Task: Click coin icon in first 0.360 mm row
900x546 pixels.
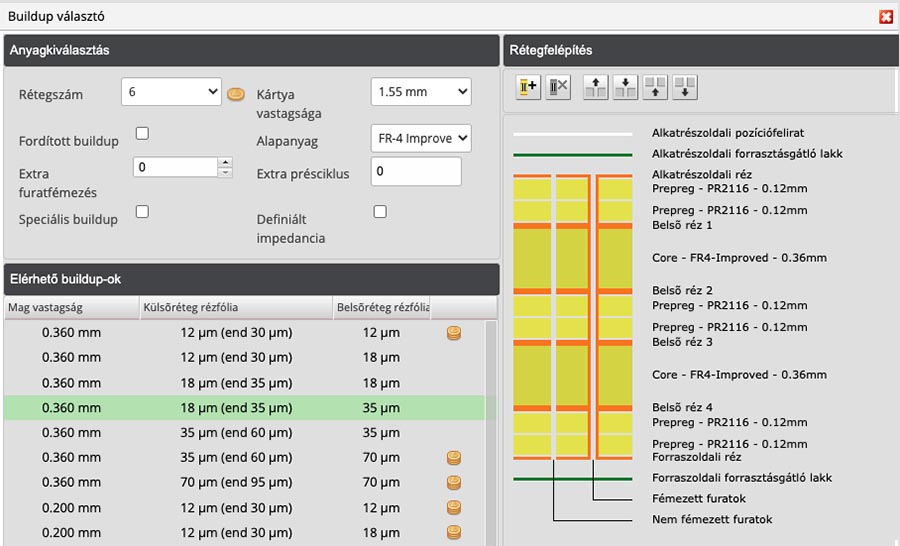Action: click(x=453, y=332)
